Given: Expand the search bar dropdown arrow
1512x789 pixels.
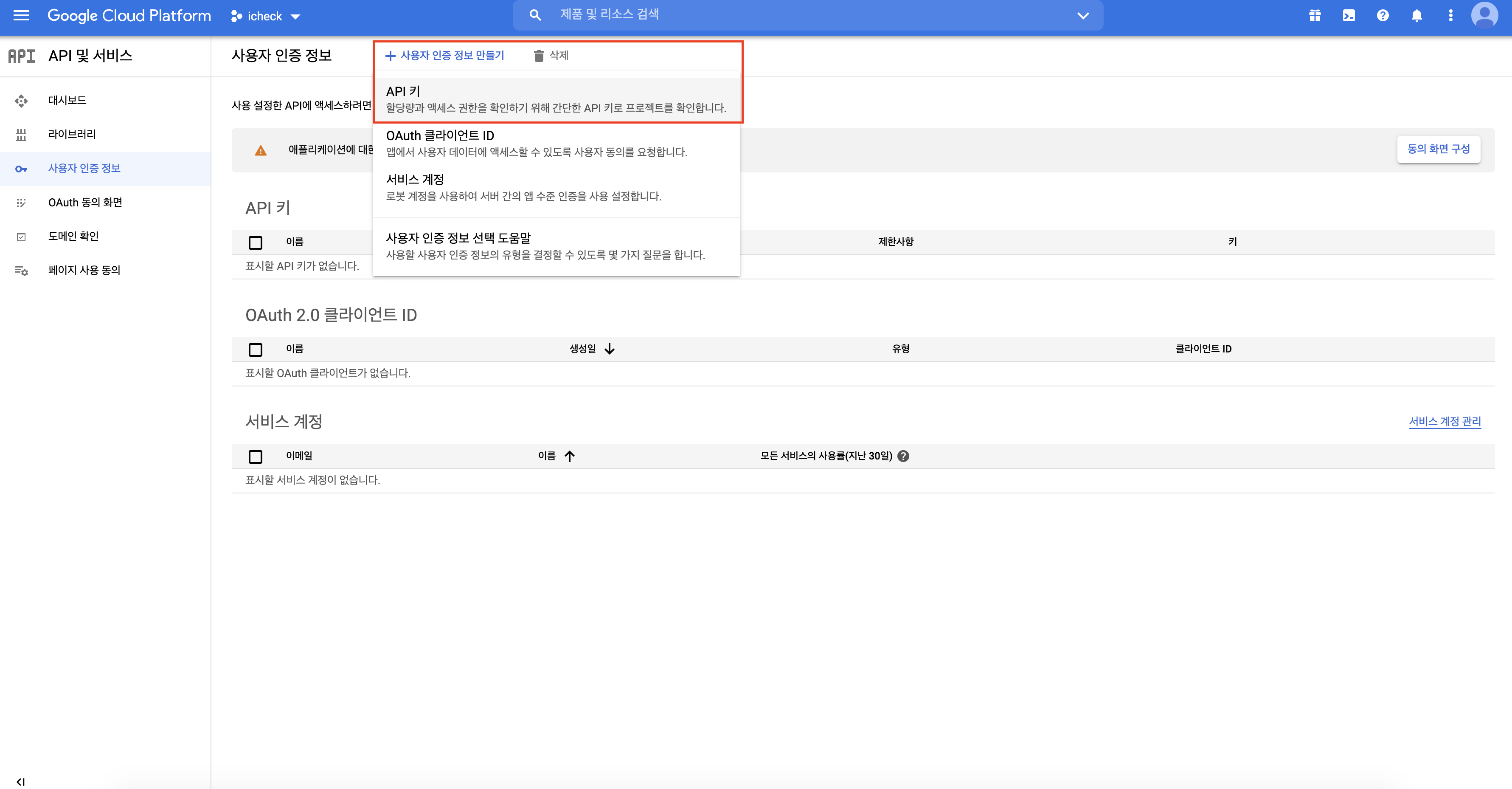Looking at the screenshot, I should click(1083, 16).
